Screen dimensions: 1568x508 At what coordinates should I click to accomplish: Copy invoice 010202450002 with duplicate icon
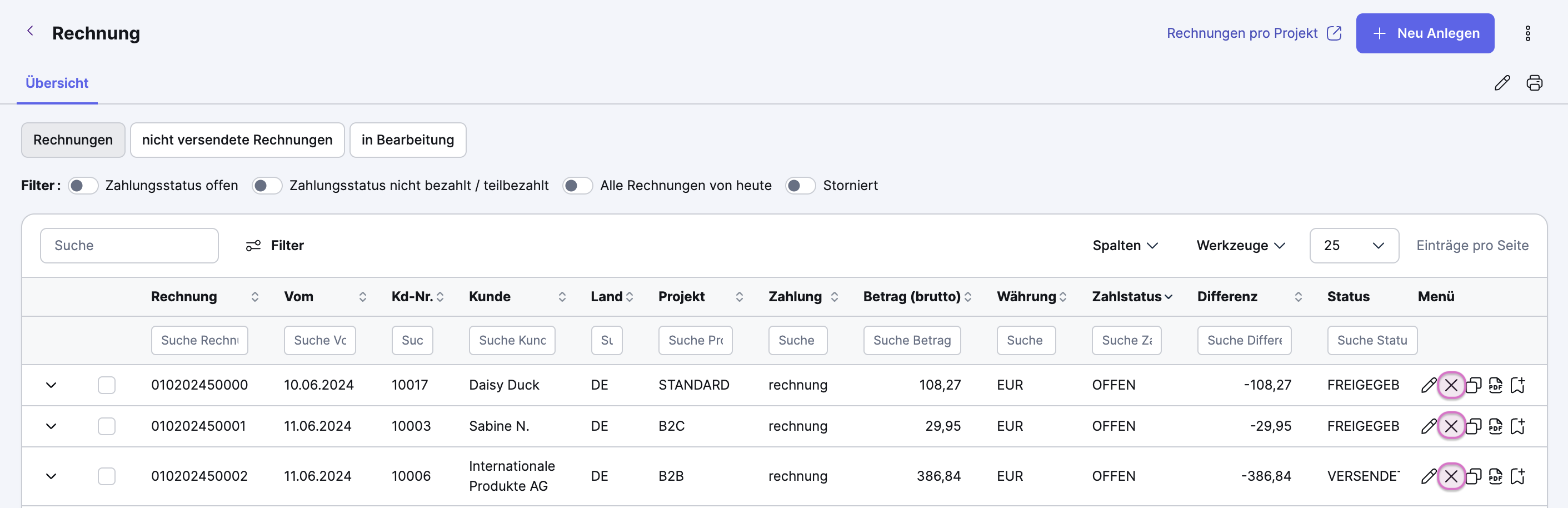[1473, 476]
